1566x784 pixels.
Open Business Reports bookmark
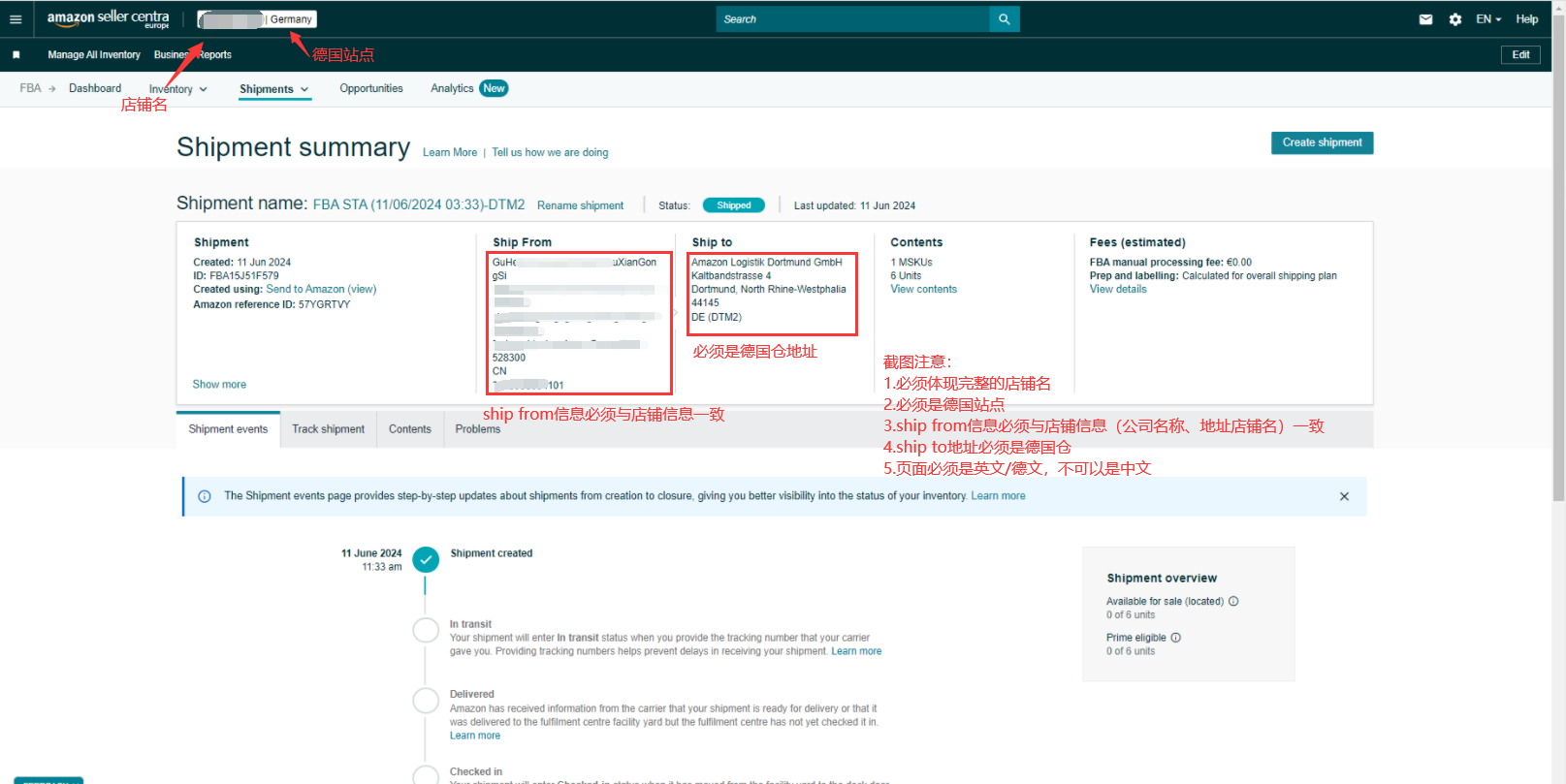click(193, 55)
